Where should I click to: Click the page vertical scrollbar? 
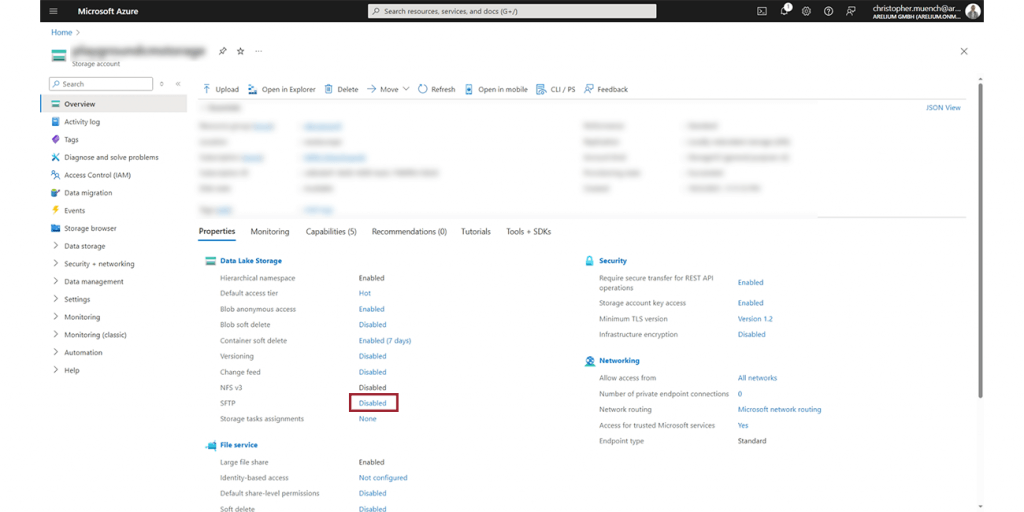980,240
